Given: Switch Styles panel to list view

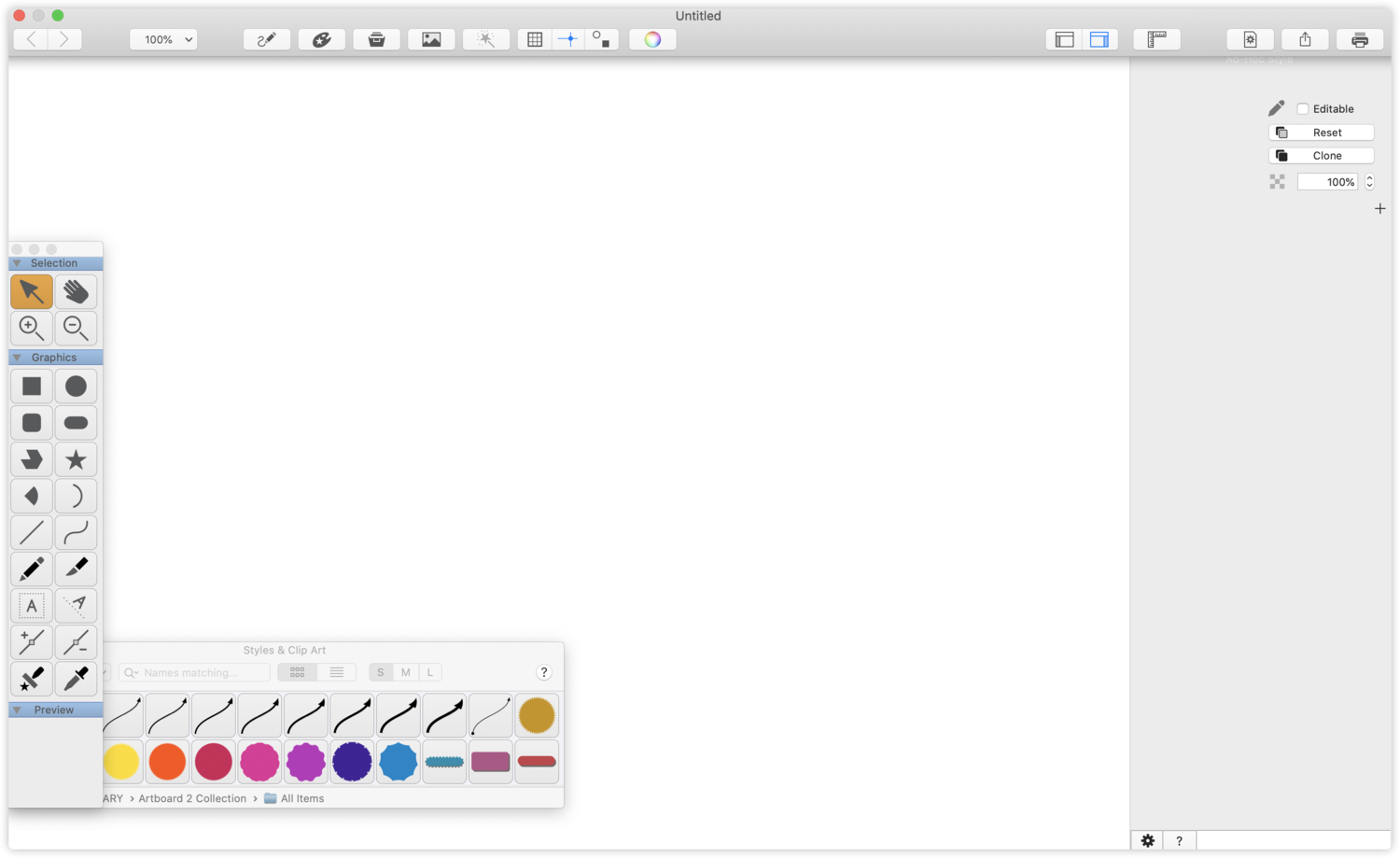Looking at the screenshot, I should pos(337,672).
